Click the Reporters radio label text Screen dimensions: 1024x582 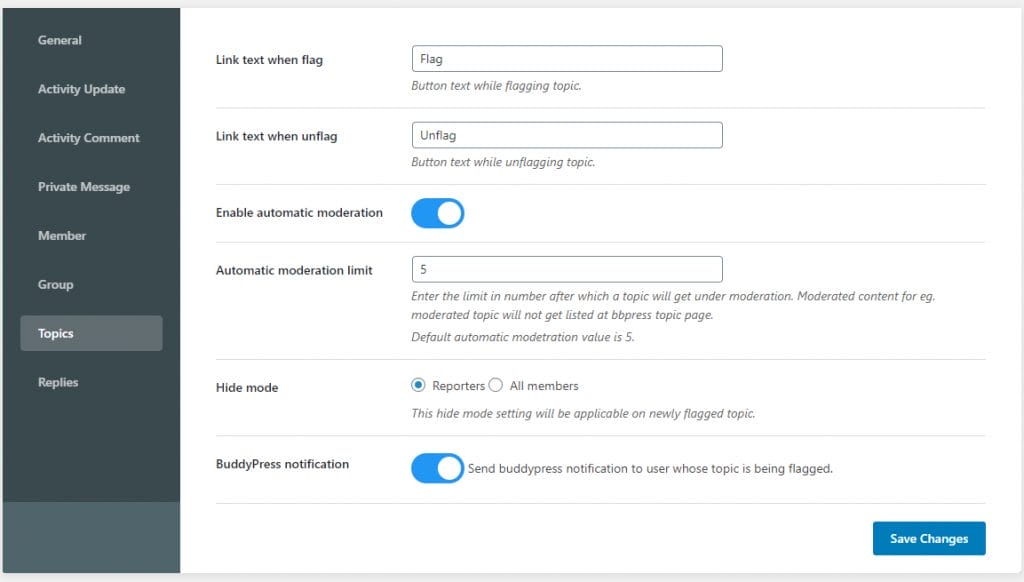pos(458,386)
